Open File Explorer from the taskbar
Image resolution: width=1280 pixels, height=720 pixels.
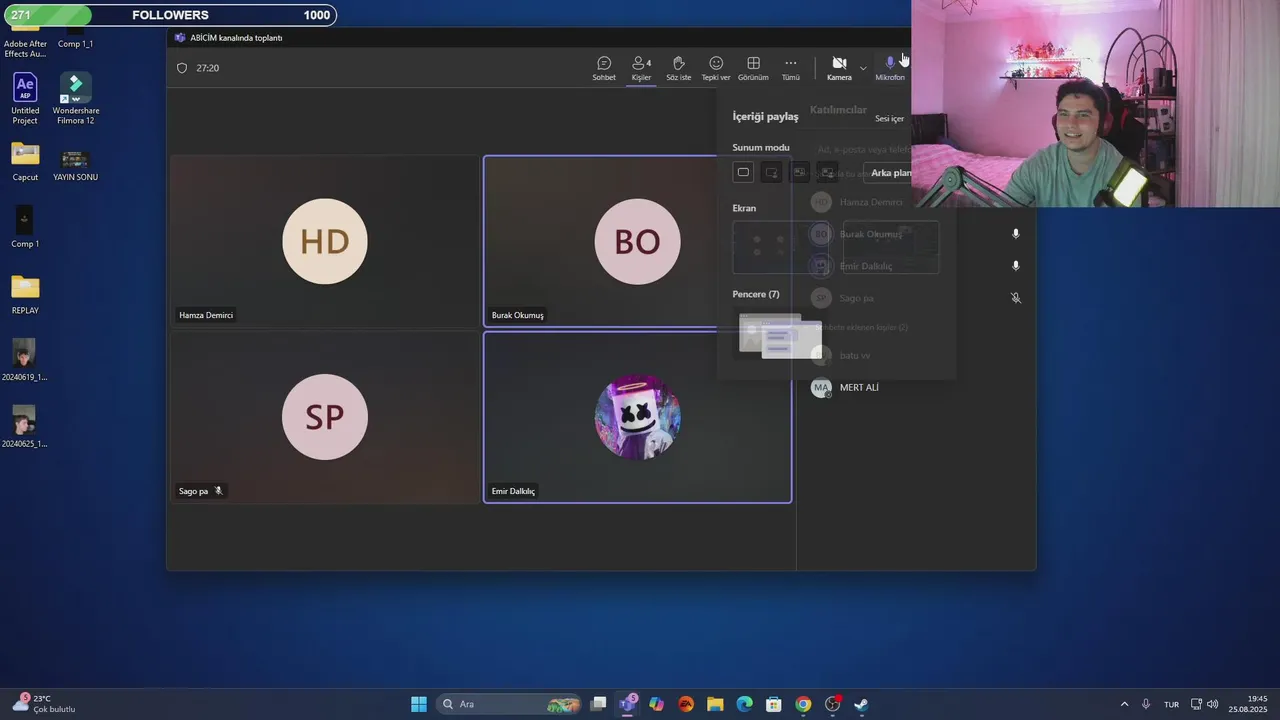point(715,704)
